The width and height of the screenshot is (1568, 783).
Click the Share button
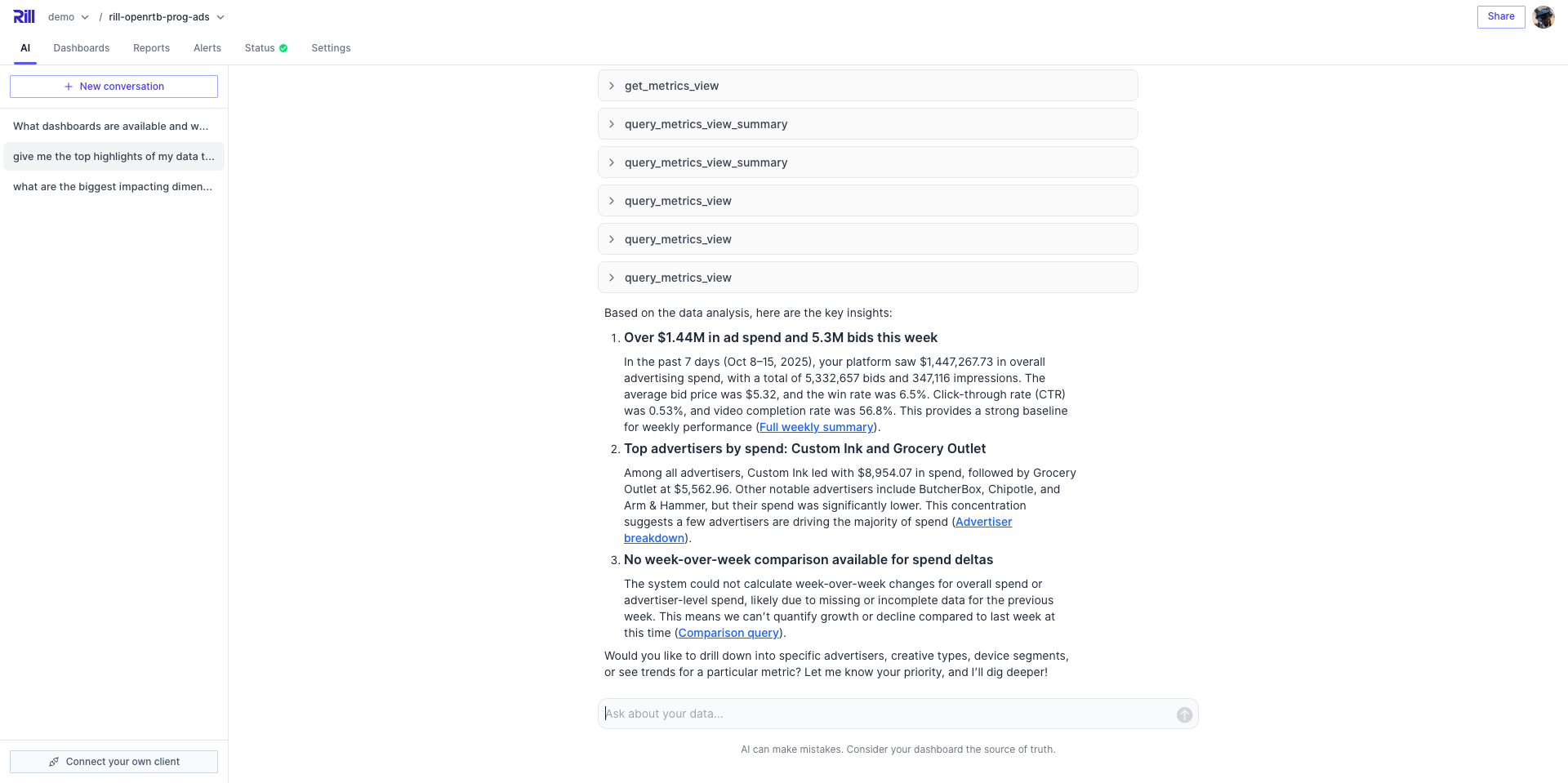click(x=1500, y=16)
